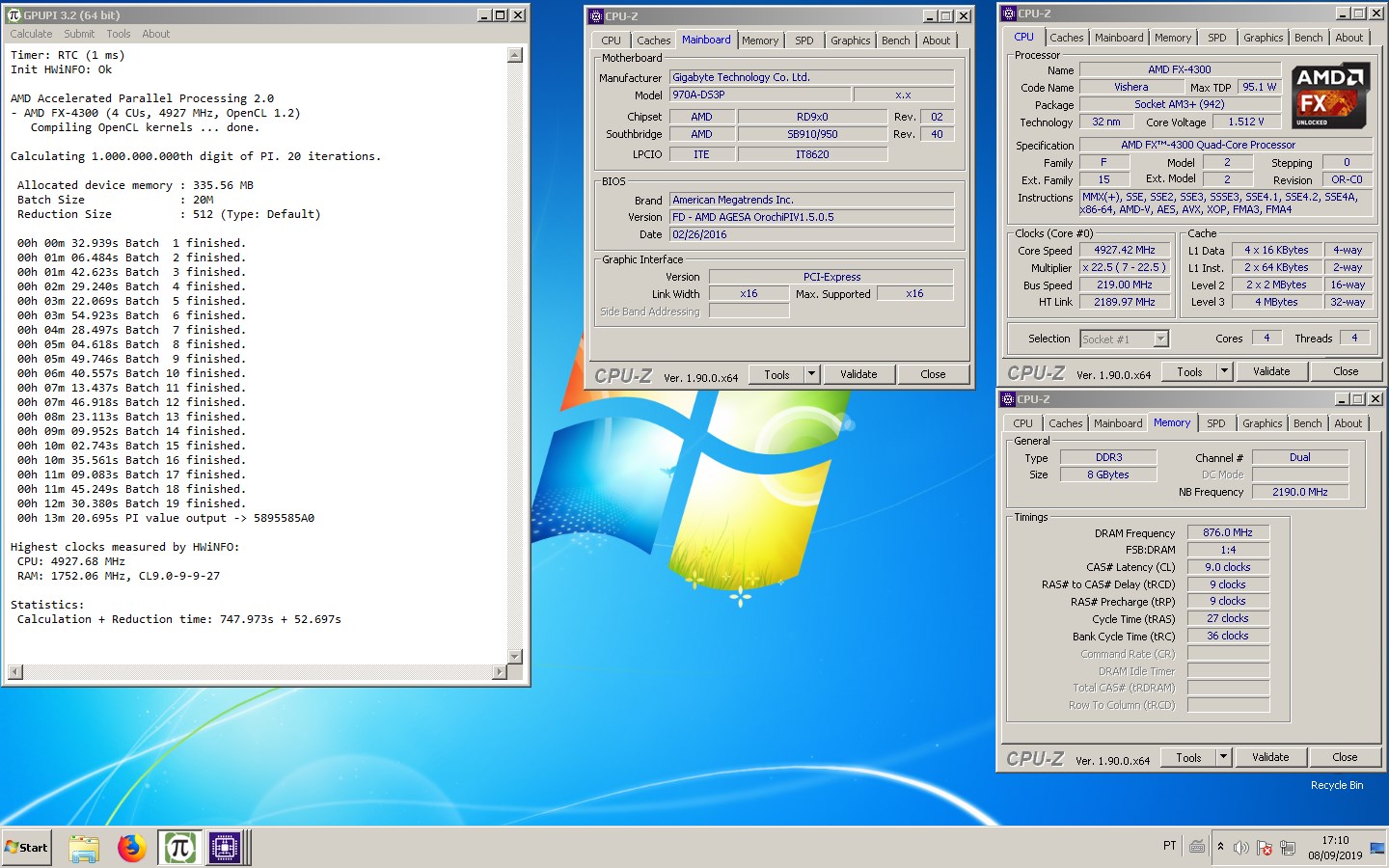1389x868 pixels.
Task: Open Graphics tab in top-right CPU-Z window
Action: click(1264, 38)
